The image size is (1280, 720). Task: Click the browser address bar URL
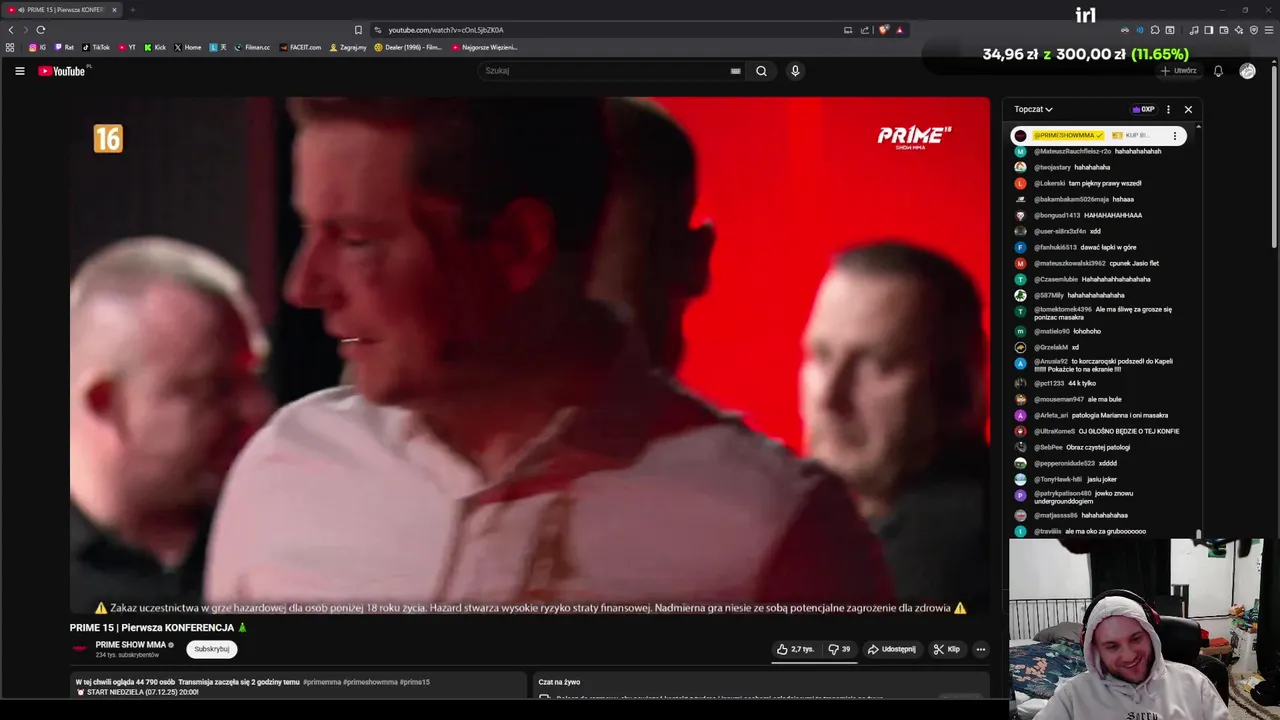coord(446,30)
